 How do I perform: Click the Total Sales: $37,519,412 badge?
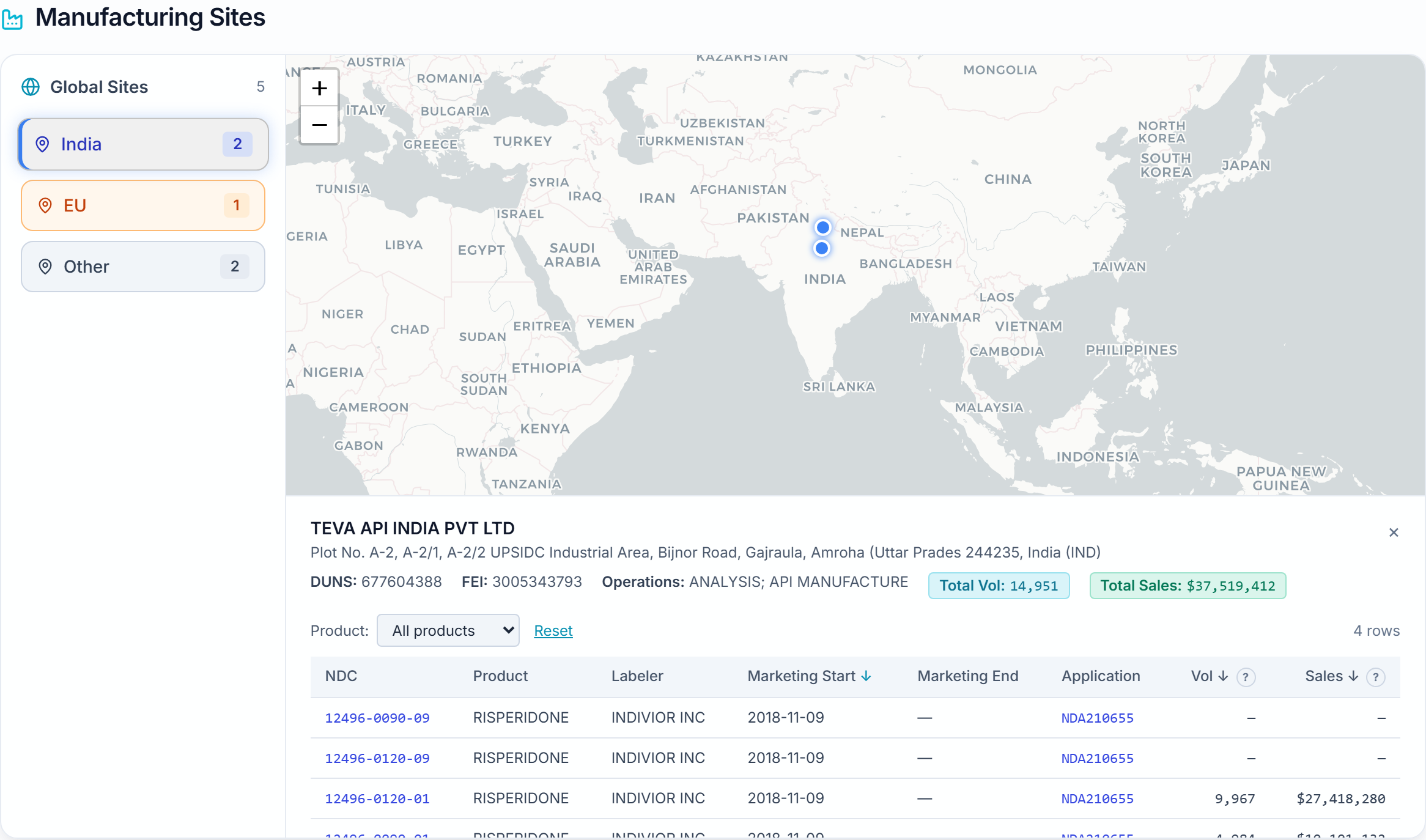pyautogui.click(x=1188, y=586)
